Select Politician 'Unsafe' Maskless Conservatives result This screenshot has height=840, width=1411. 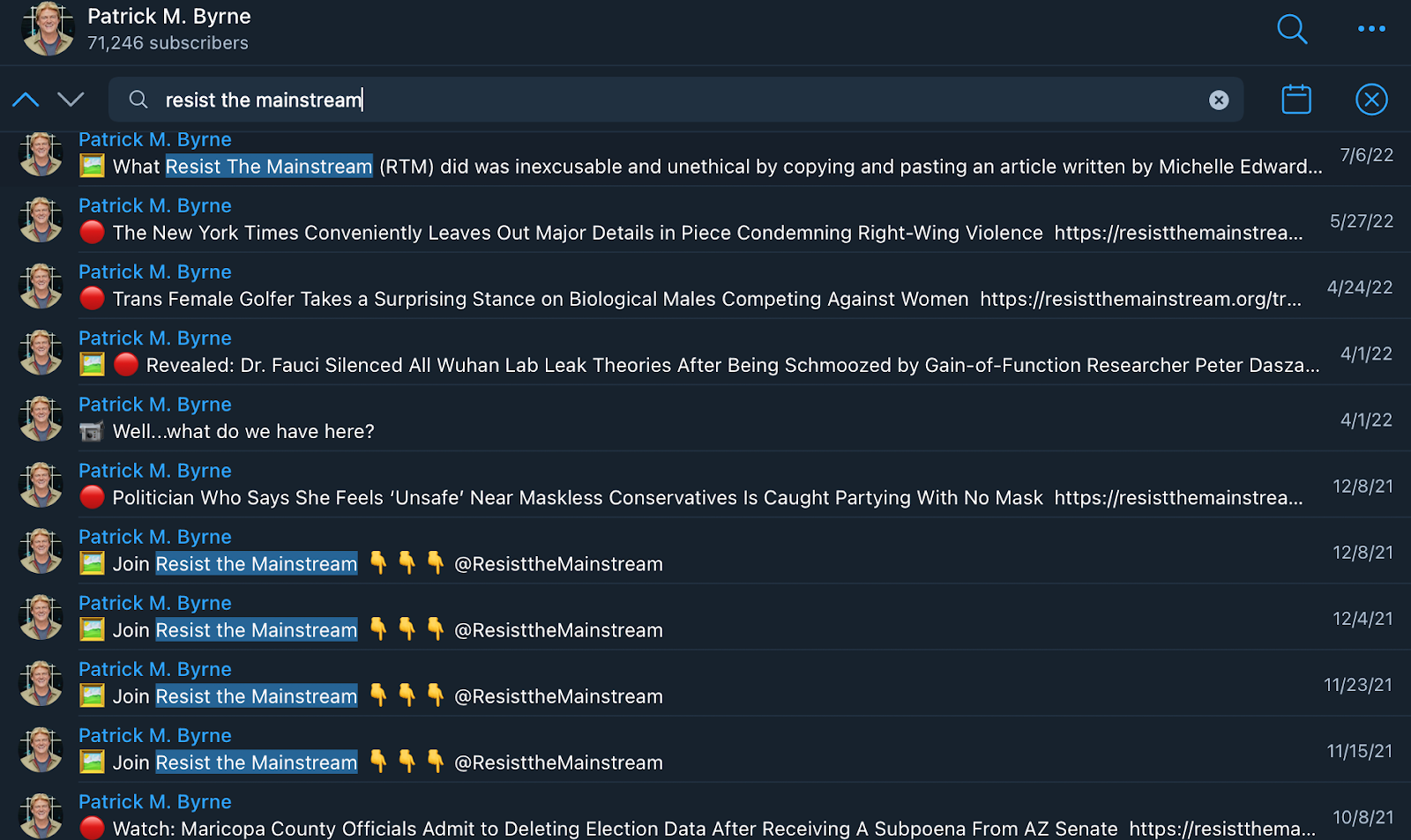click(x=705, y=485)
